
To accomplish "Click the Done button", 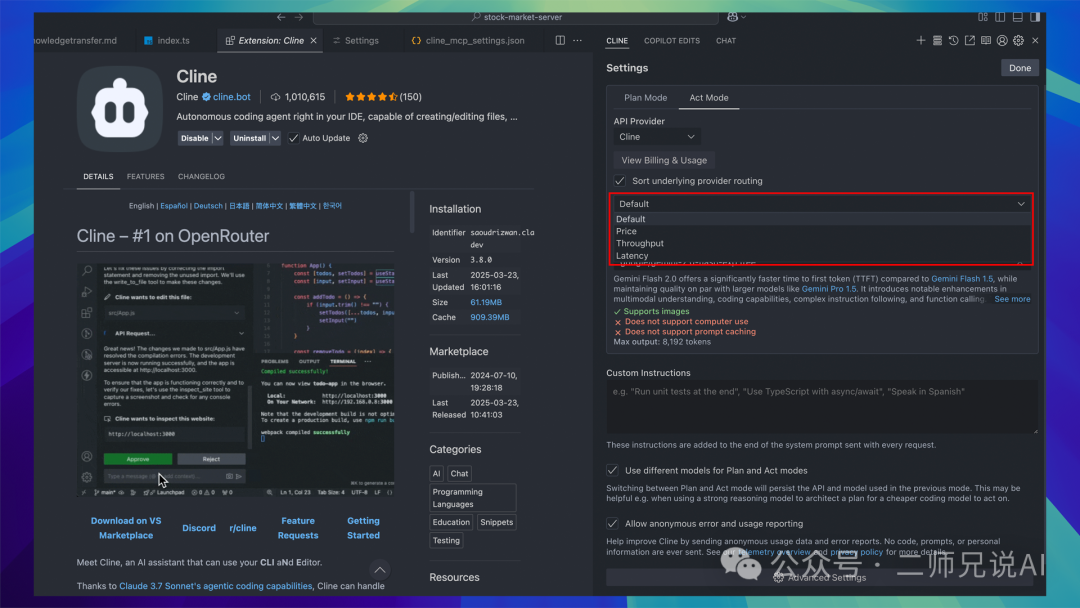I will coord(1020,68).
